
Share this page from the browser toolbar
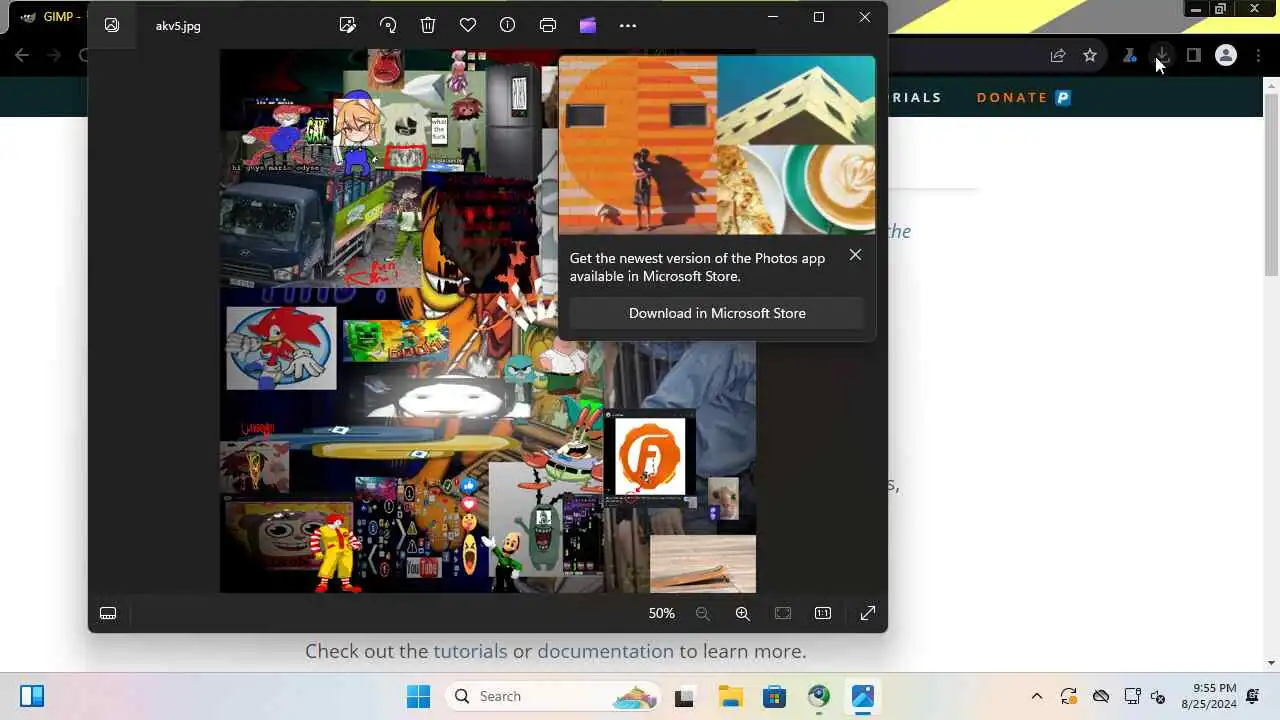[x=1058, y=56]
